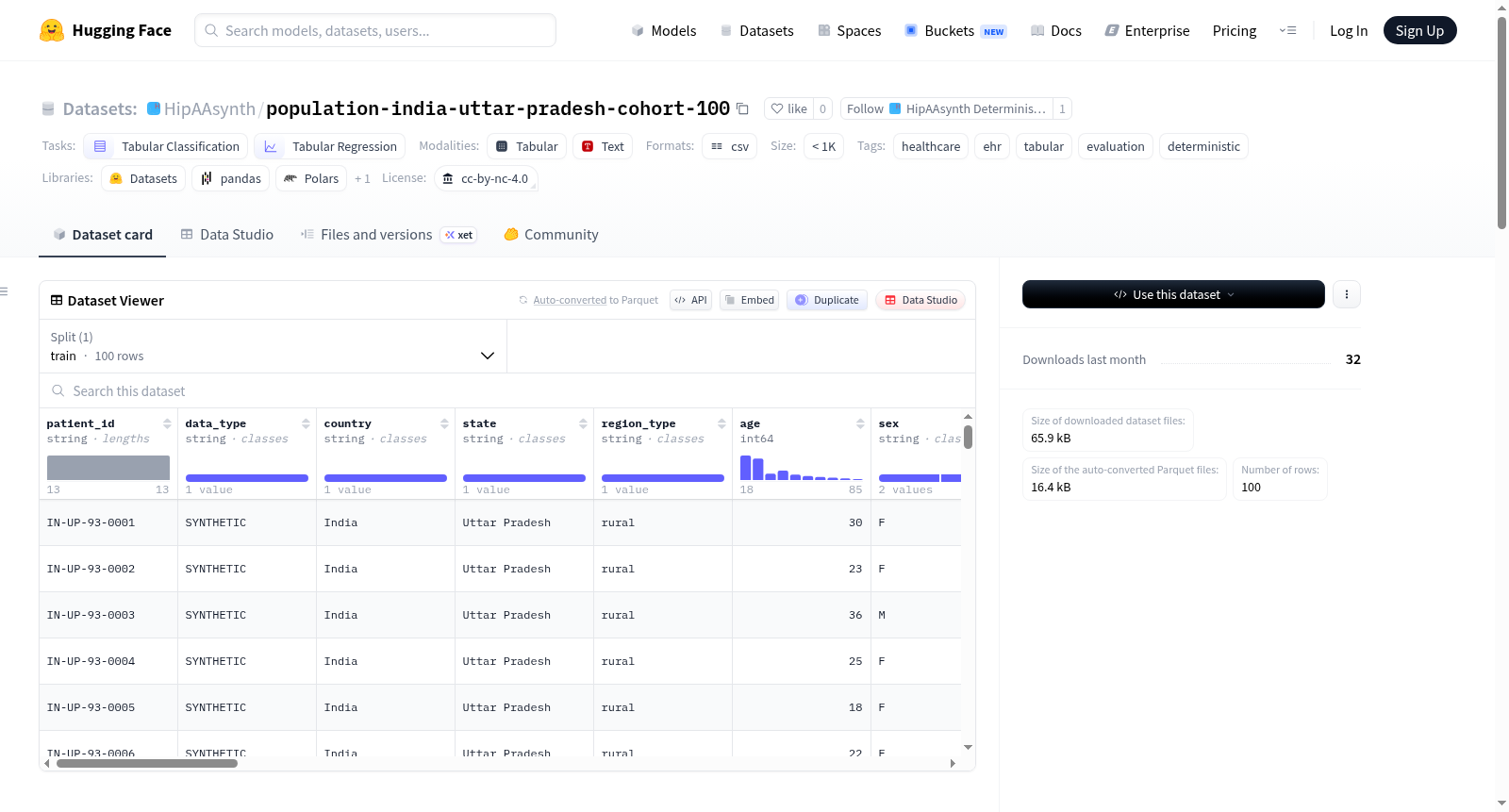This screenshot has height=812, width=1509.
Task: Click the Duplicate button
Action: pyautogui.click(x=827, y=300)
